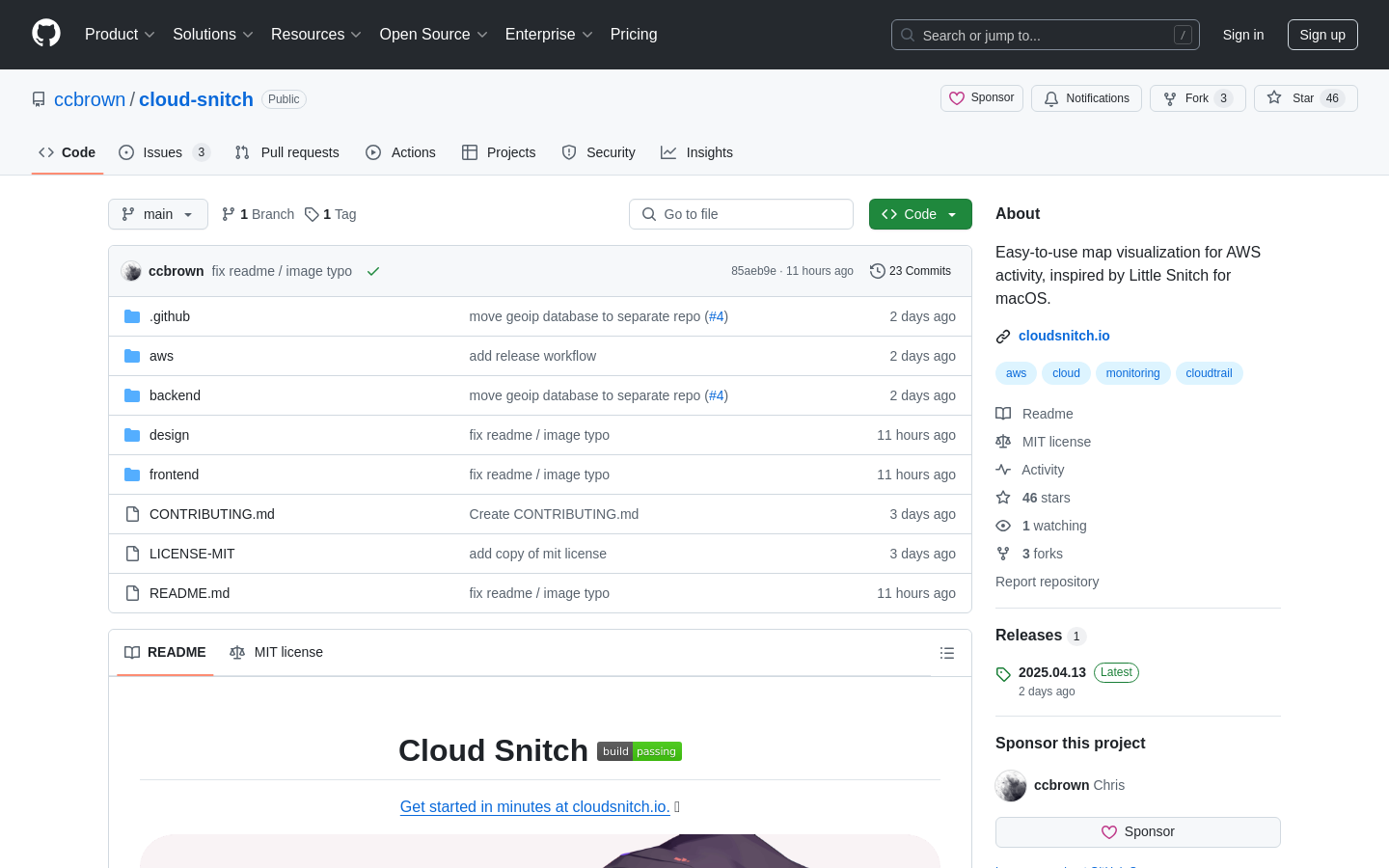Image resolution: width=1389 pixels, height=868 pixels.
Task: Click the ccbrown avatar in commit row
Action: coord(131,271)
